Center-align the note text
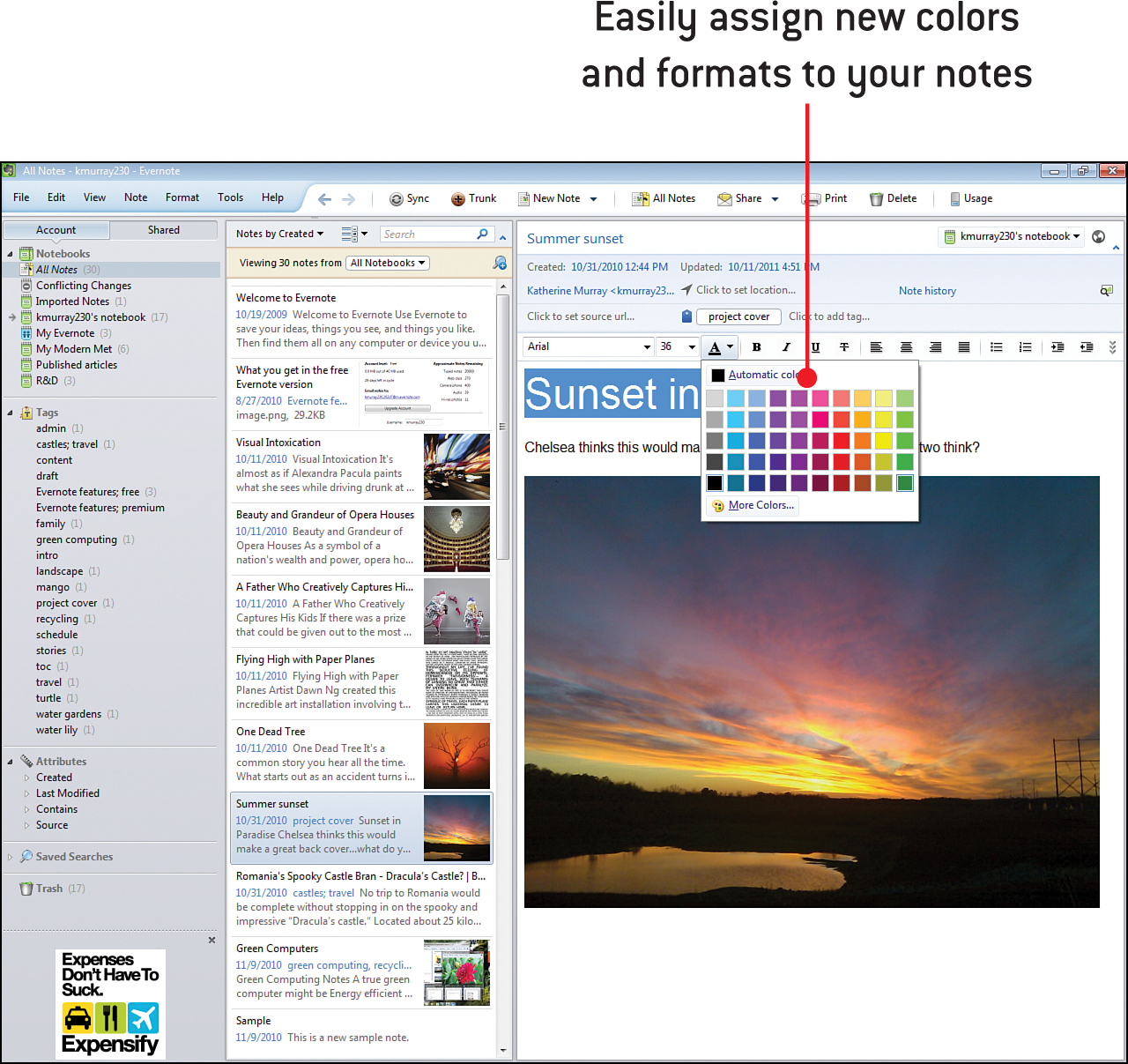 [x=906, y=347]
